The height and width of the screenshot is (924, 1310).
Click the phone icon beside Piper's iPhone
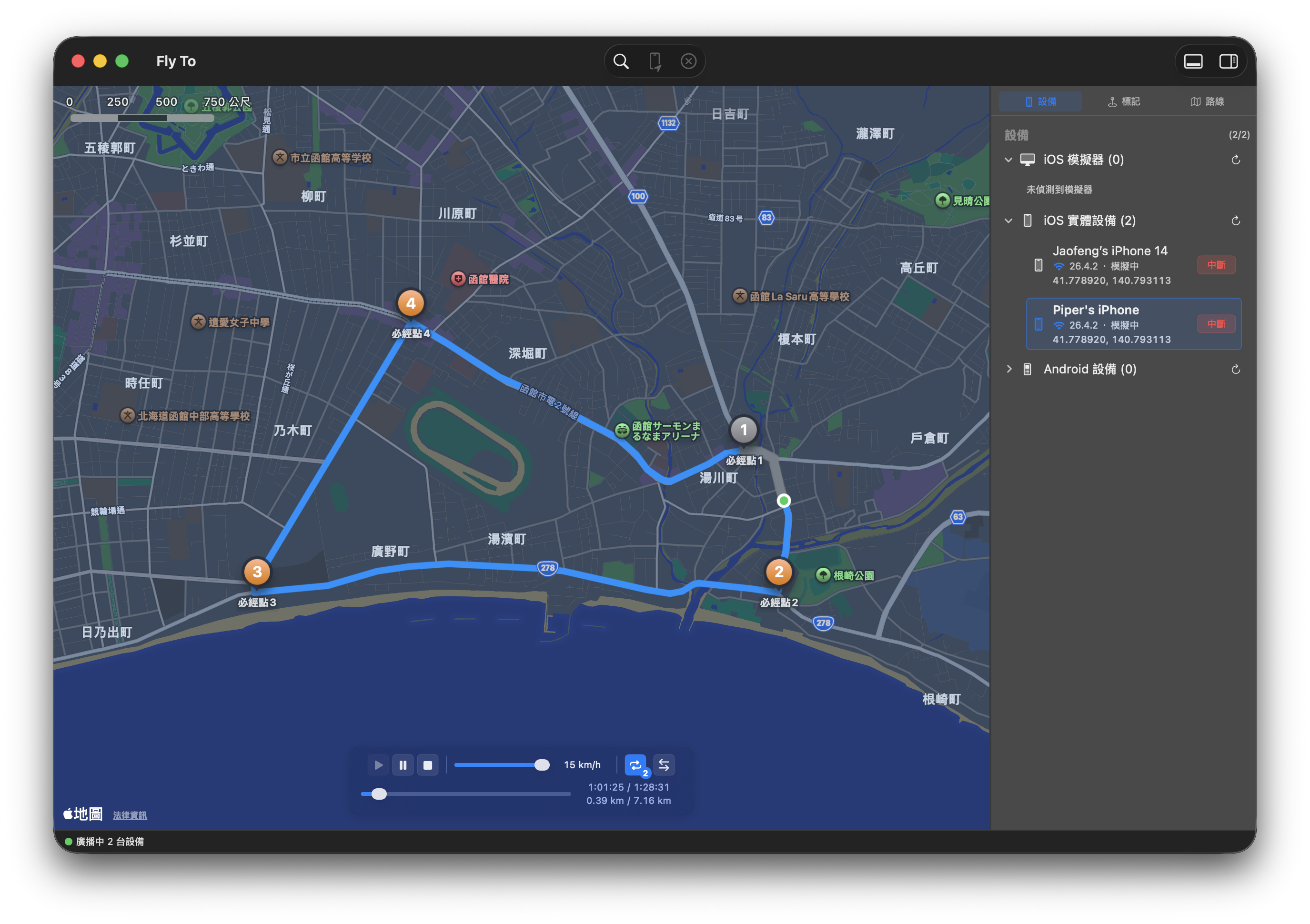pos(1038,324)
